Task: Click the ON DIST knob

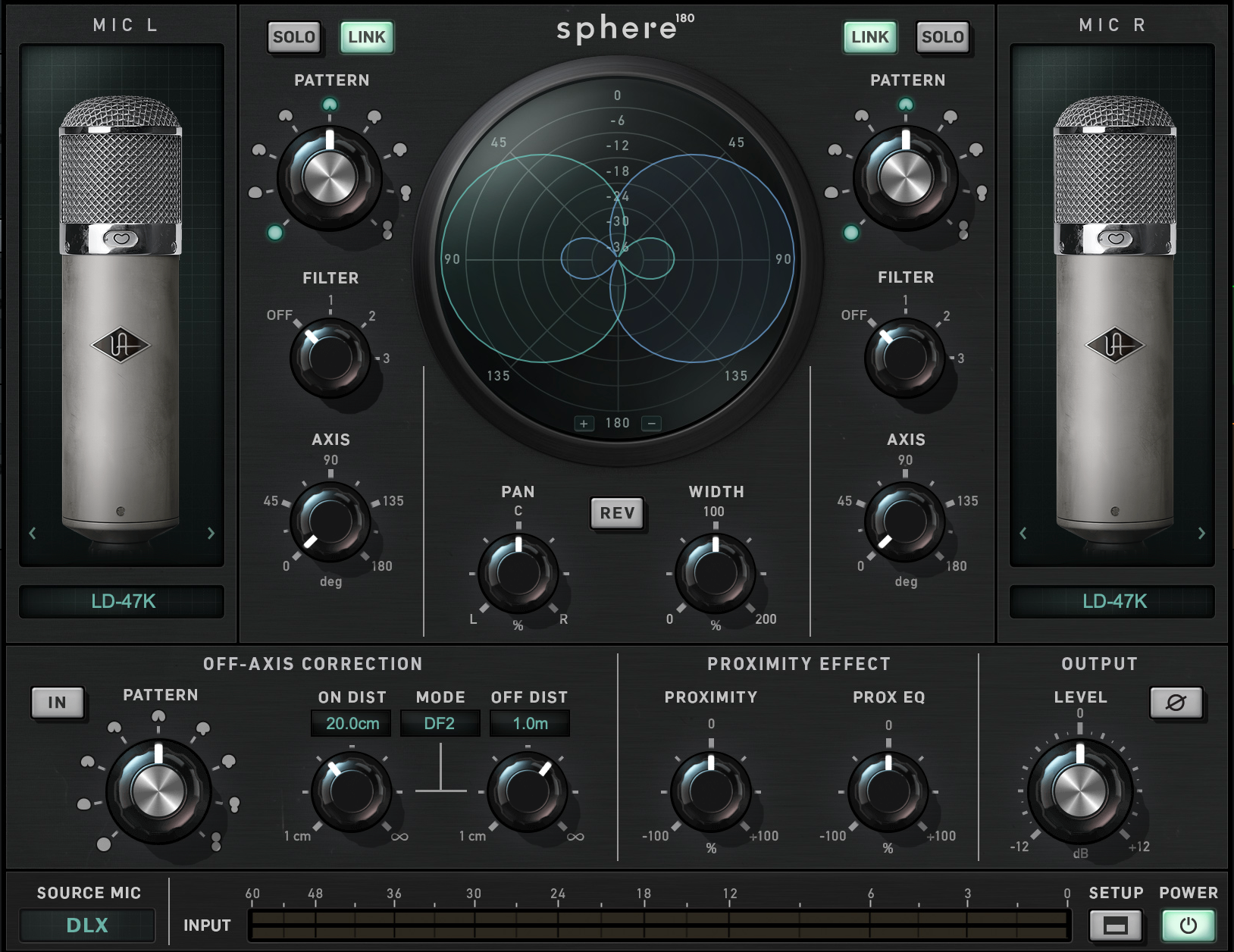Action: tap(352, 791)
